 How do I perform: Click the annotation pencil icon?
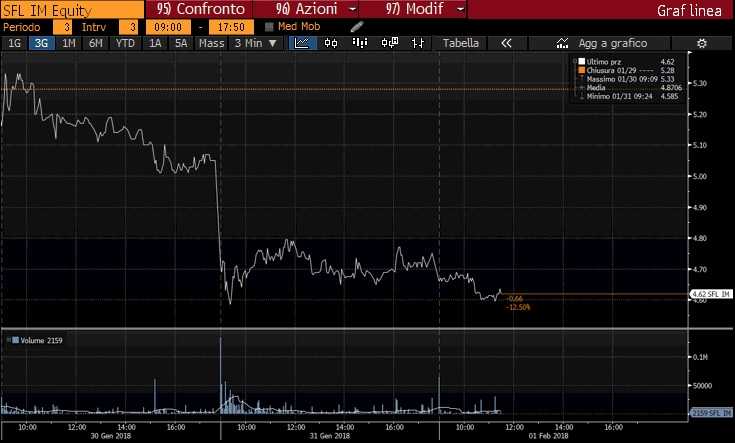coord(357,27)
